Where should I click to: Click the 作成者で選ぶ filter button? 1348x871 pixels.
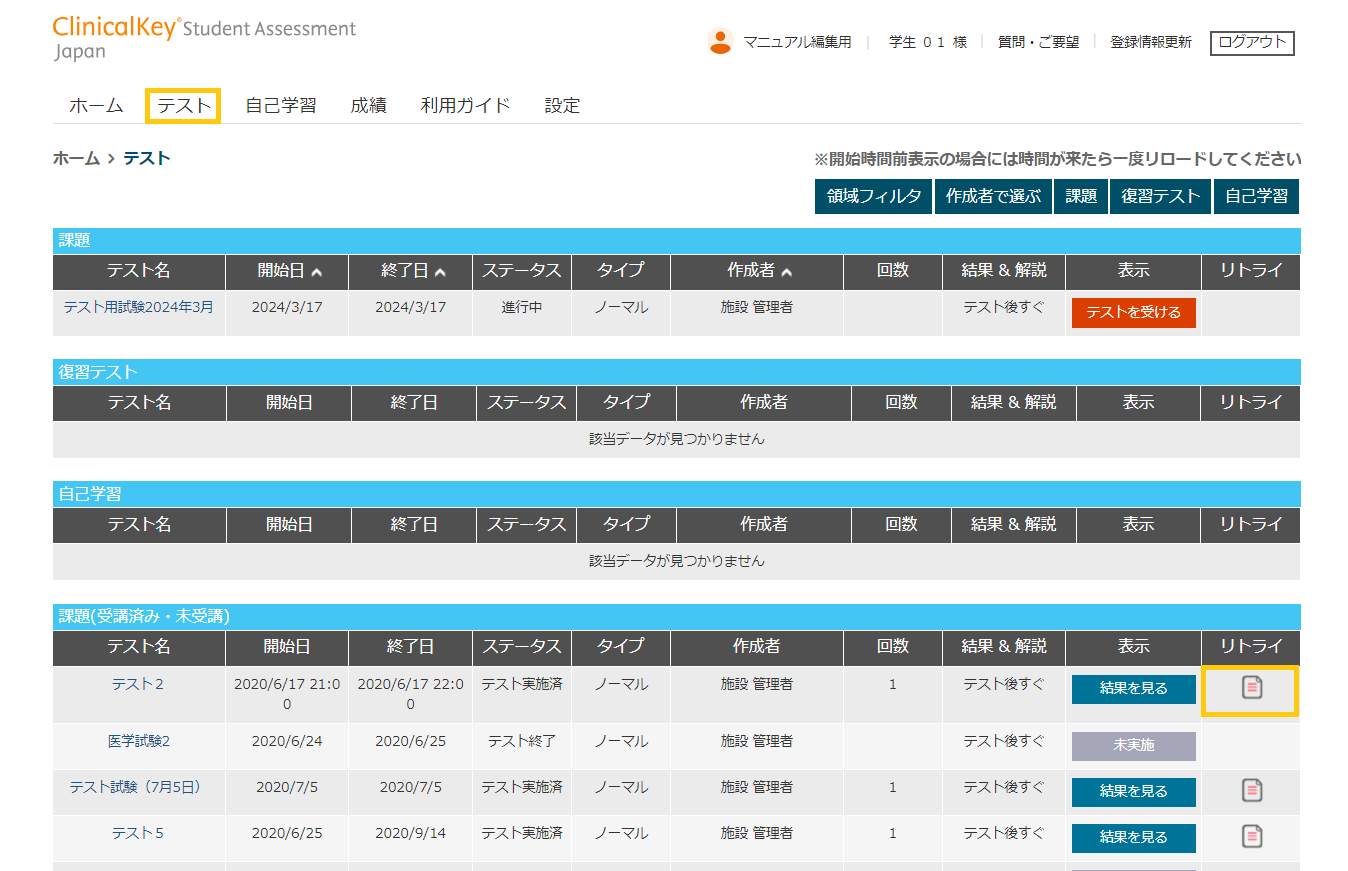pyautogui.click(x=993, y=196)
